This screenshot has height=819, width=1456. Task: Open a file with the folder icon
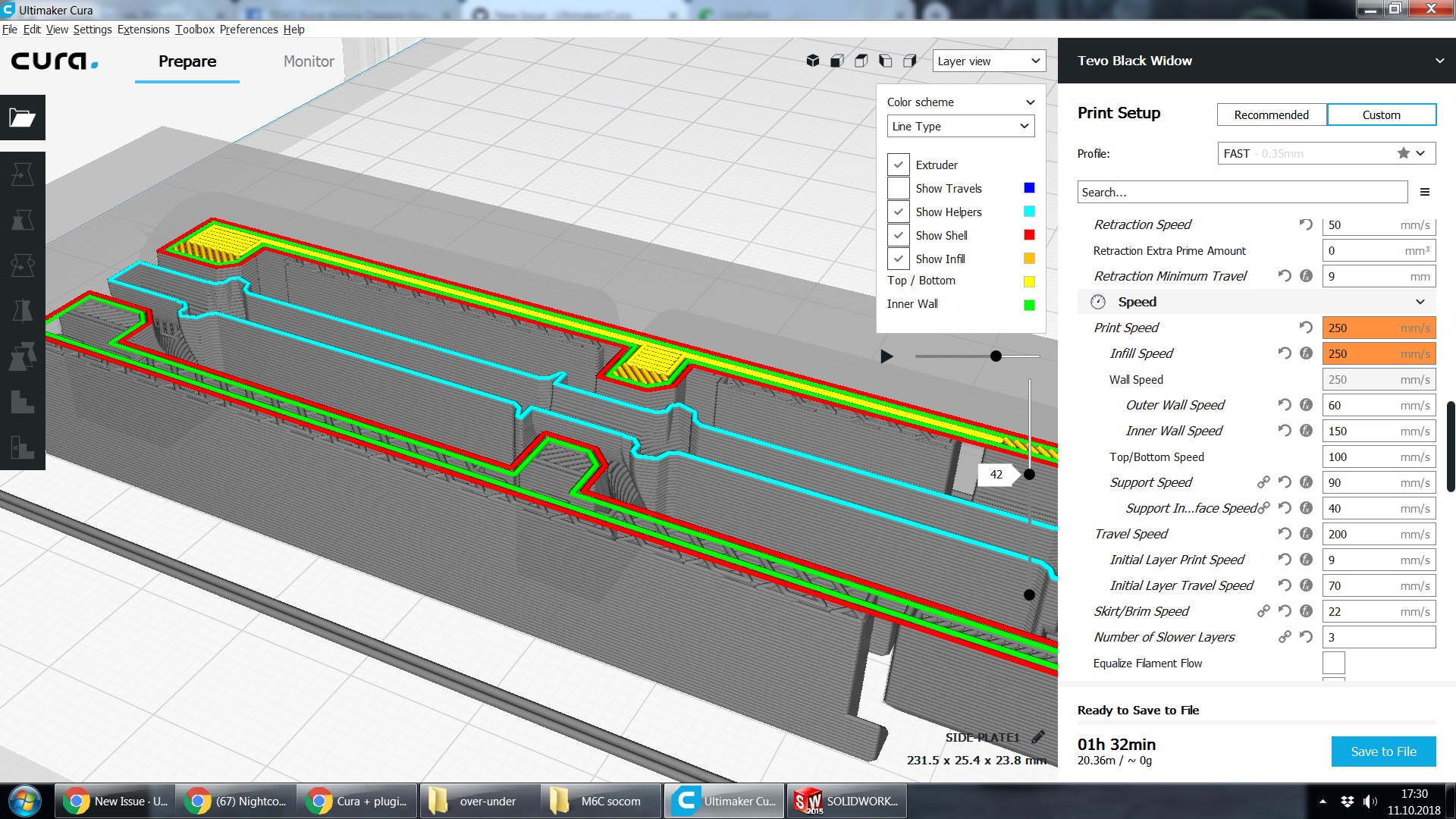pos(23,118)
